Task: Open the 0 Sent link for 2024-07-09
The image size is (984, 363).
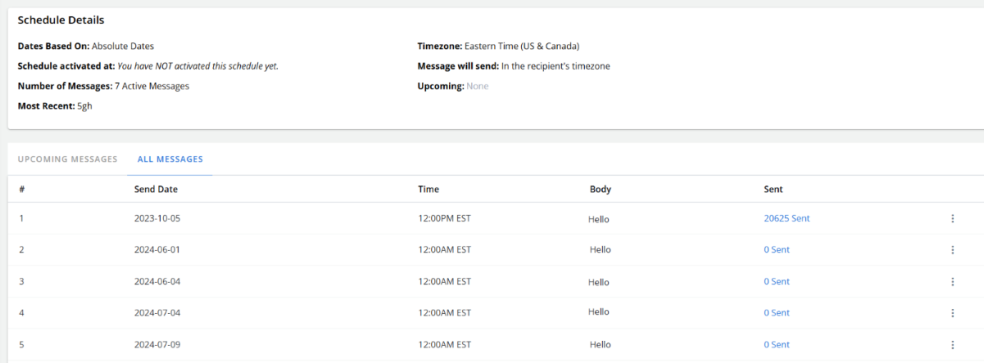Action: point(776,345)
